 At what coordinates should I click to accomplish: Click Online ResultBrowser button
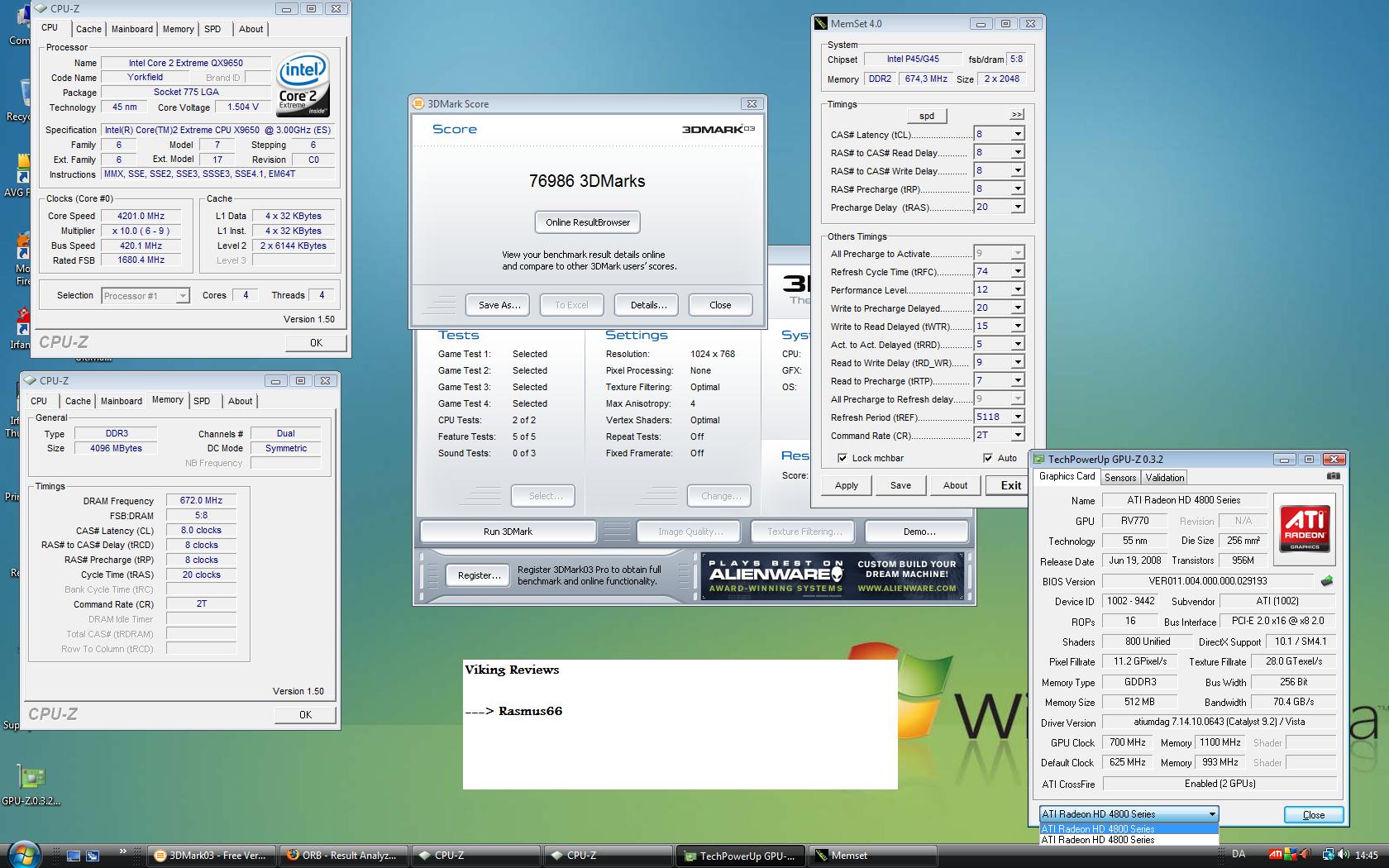coord(588,222)
